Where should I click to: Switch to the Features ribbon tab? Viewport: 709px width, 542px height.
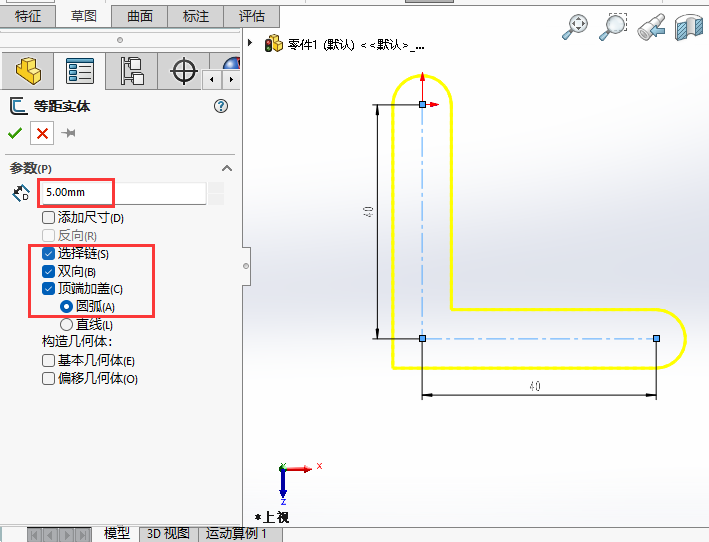click(x=28, y=16)
